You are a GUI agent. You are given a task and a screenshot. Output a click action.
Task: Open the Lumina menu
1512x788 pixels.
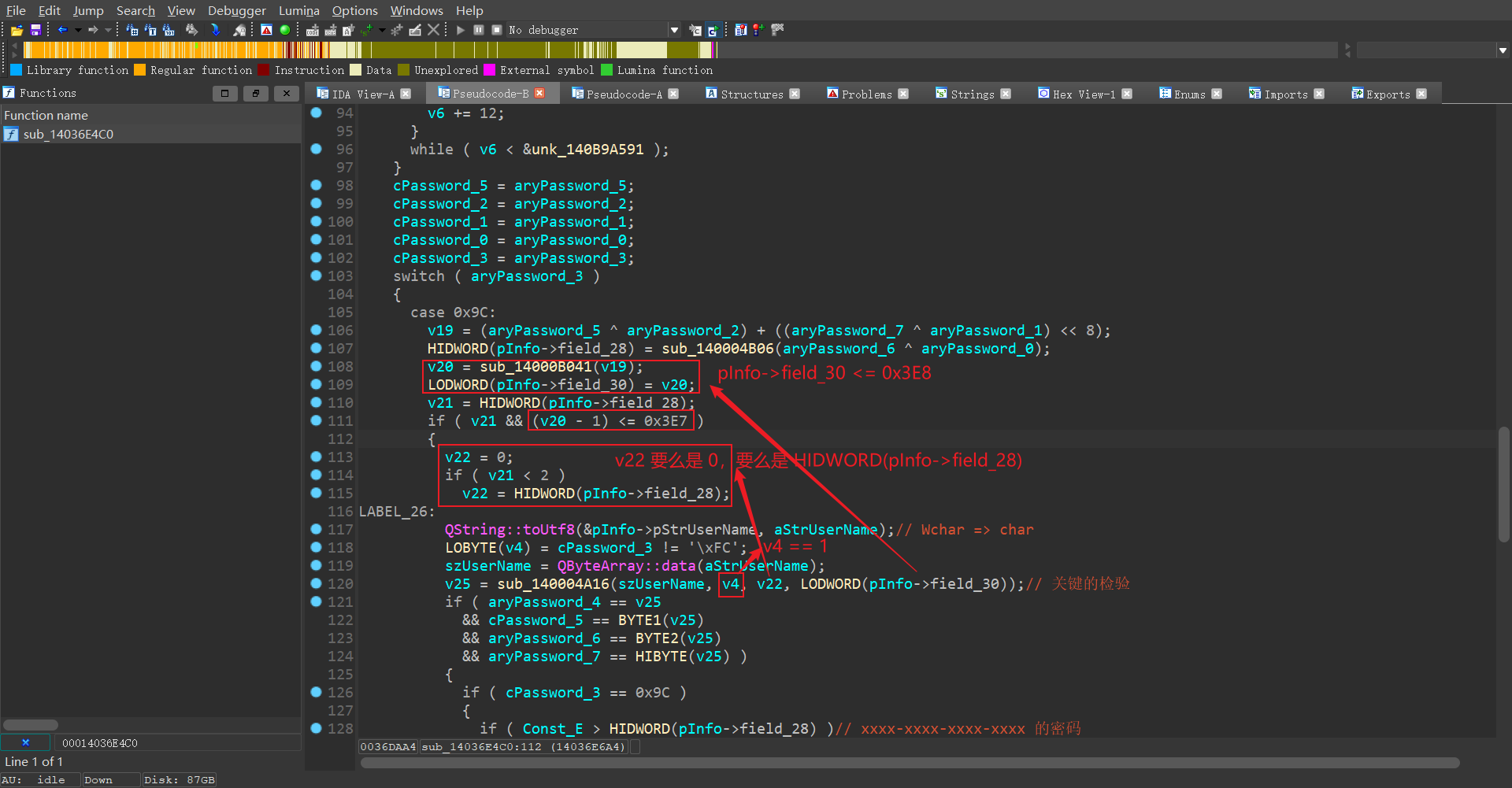[x=298, y=10]
